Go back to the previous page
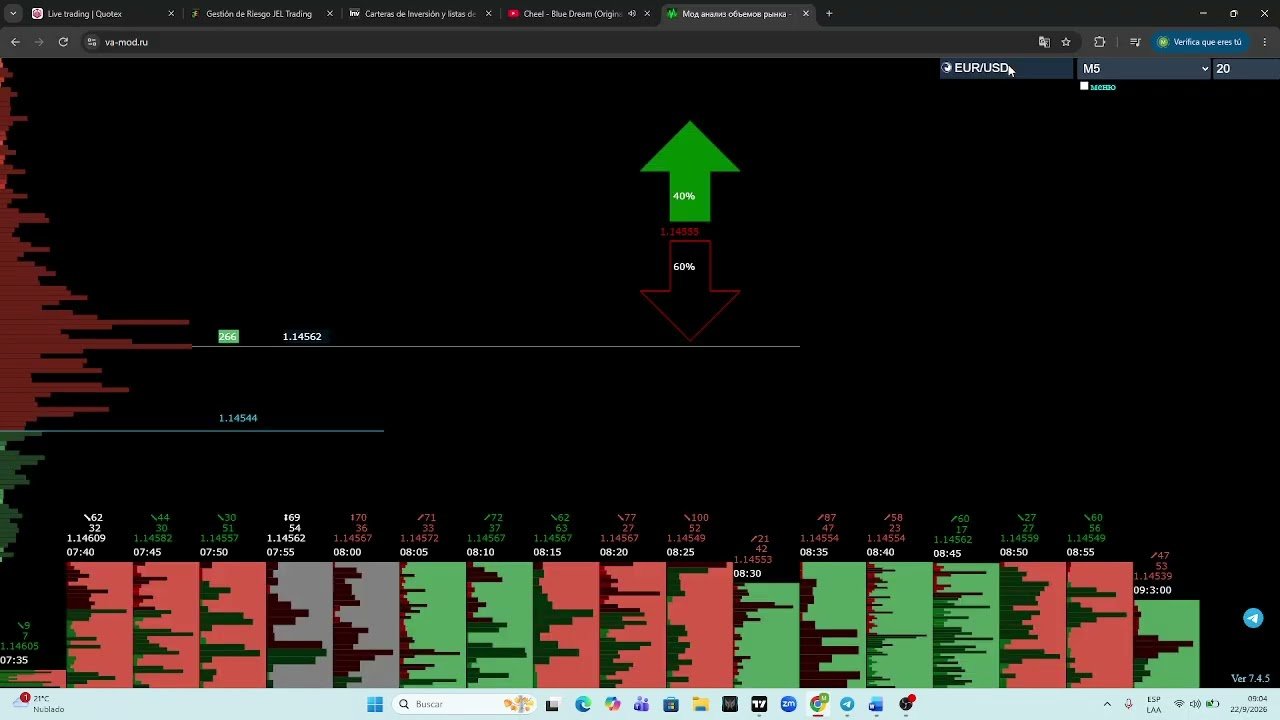Screen dimensions: 1280x720 [15, 42]
